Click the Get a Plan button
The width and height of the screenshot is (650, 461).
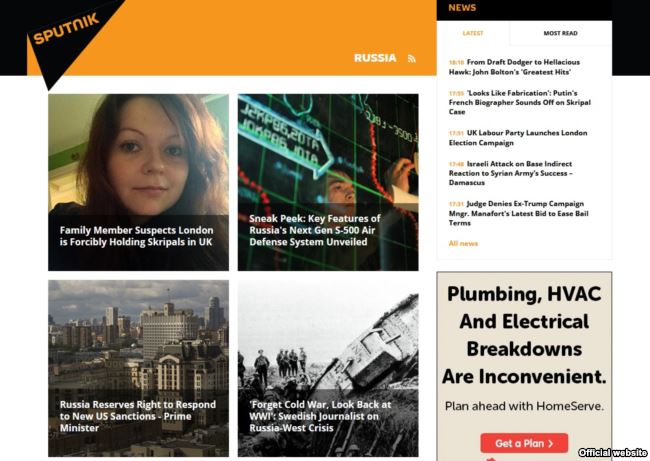(x=524, y=443)
